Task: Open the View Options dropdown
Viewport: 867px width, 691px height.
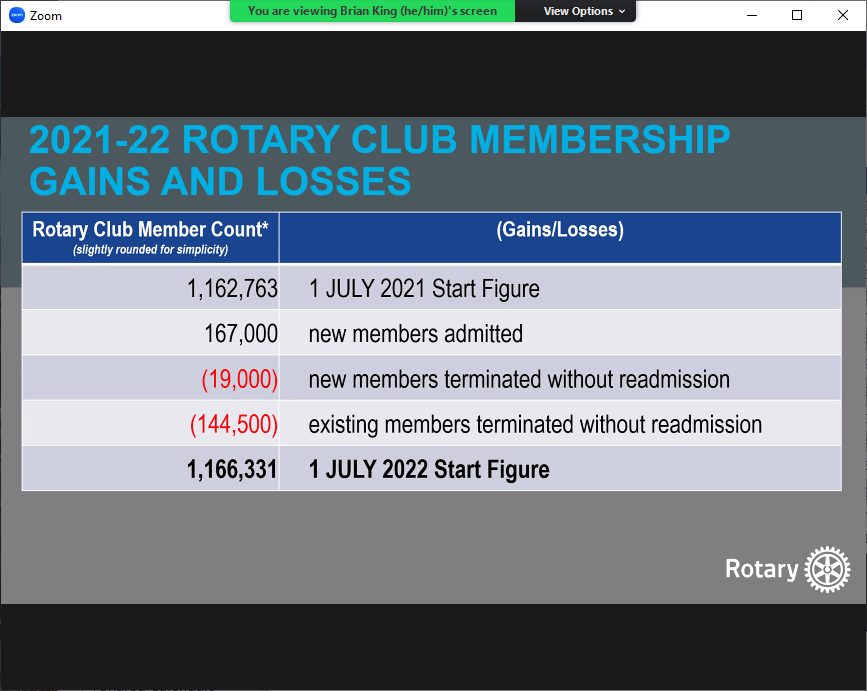Action: (x=584, y=11)
